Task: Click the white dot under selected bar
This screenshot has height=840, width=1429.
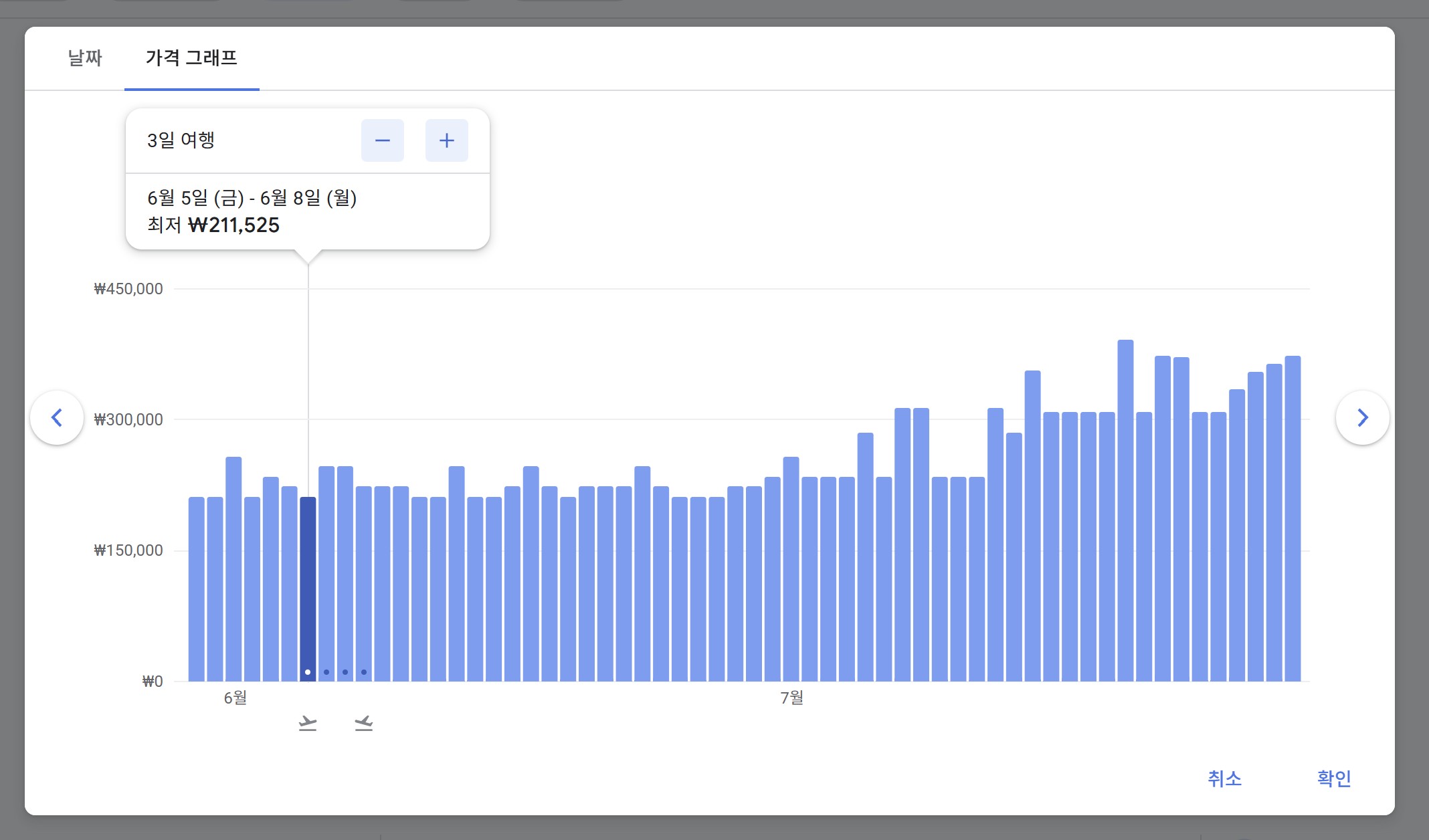Action: point(308,672)
